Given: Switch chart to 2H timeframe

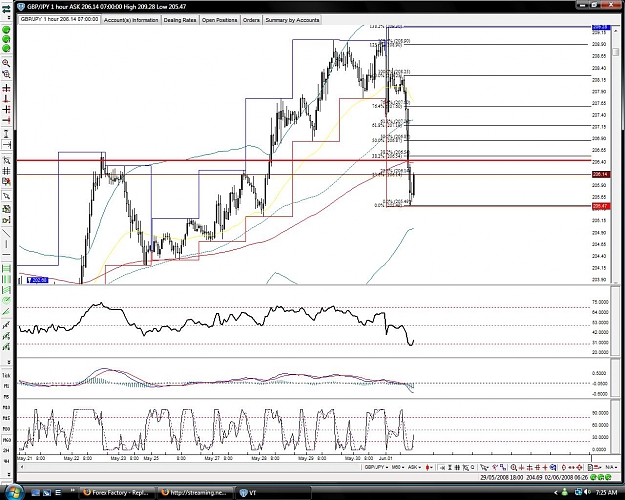Looking at the screenshot, I should point(6,450).
